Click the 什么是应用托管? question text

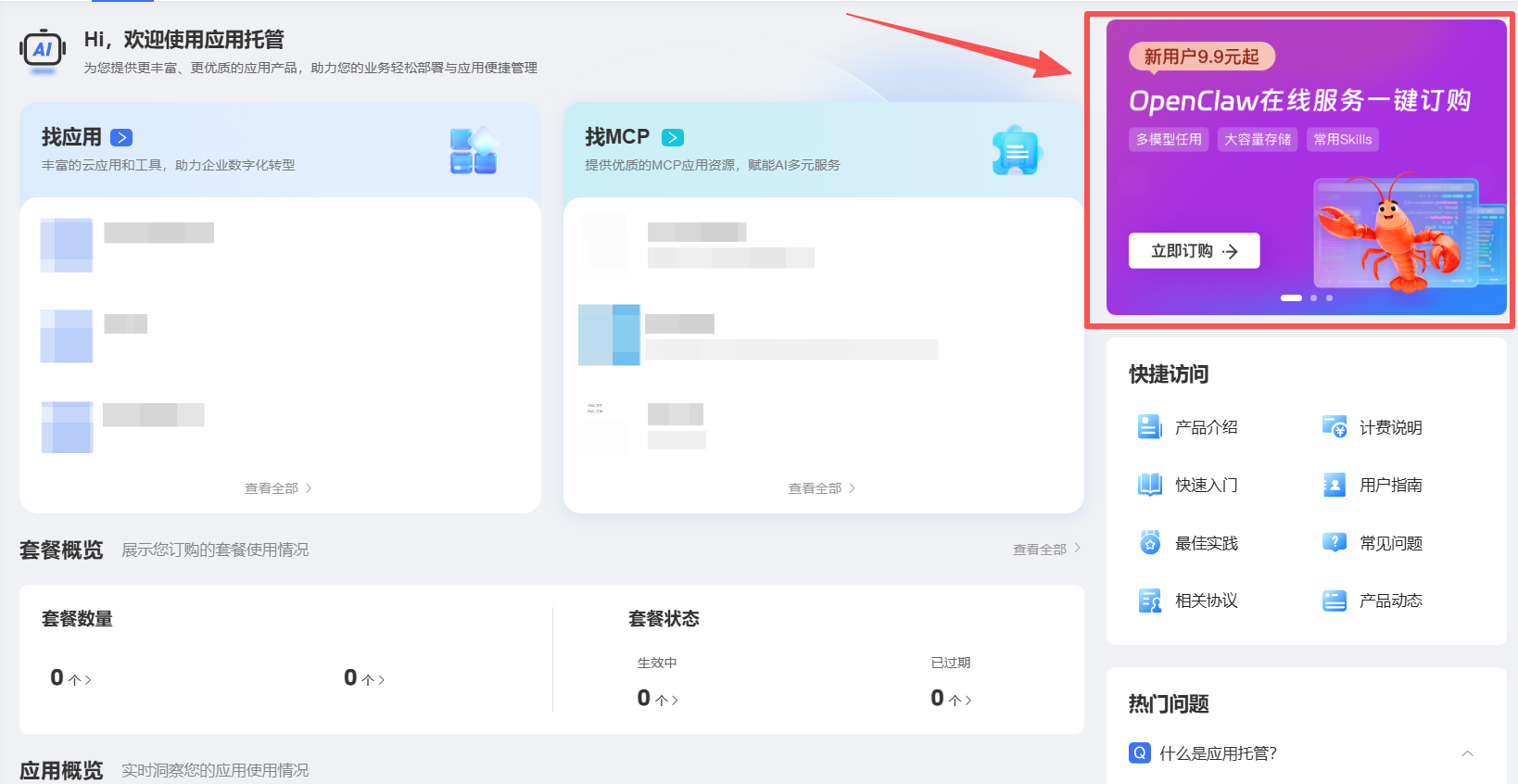1218,753
